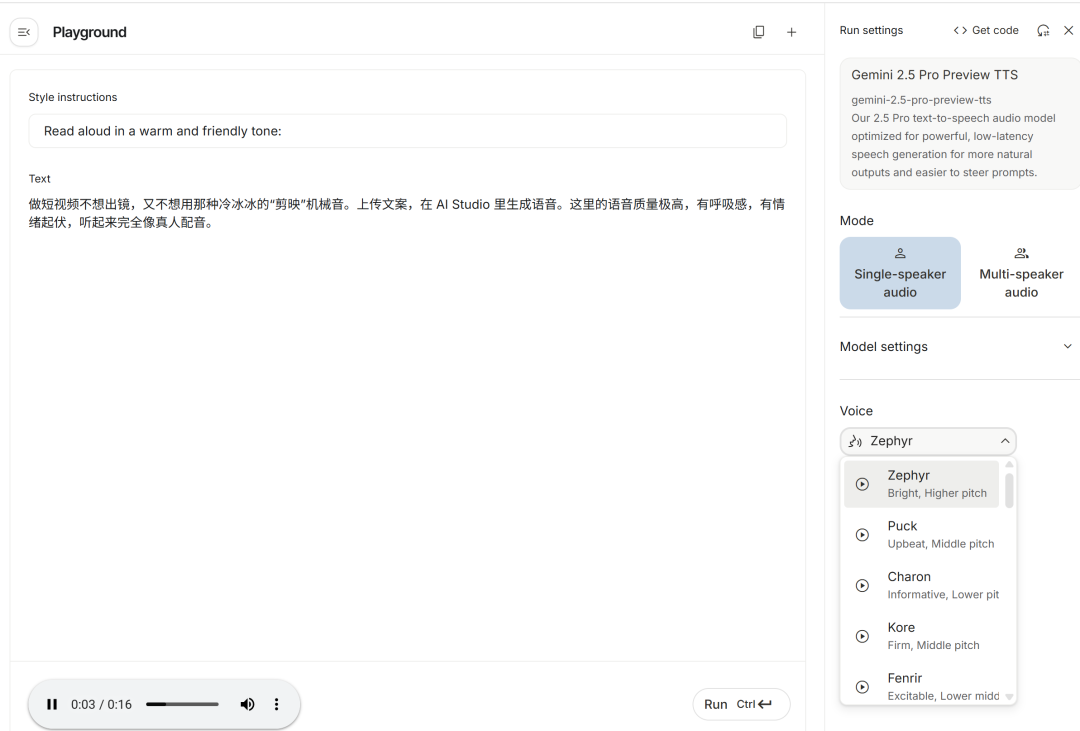The width and height of the screenshot is (1080, 731).
Task: Click the voice list scroll down arrow
Action: (1009, 697)
